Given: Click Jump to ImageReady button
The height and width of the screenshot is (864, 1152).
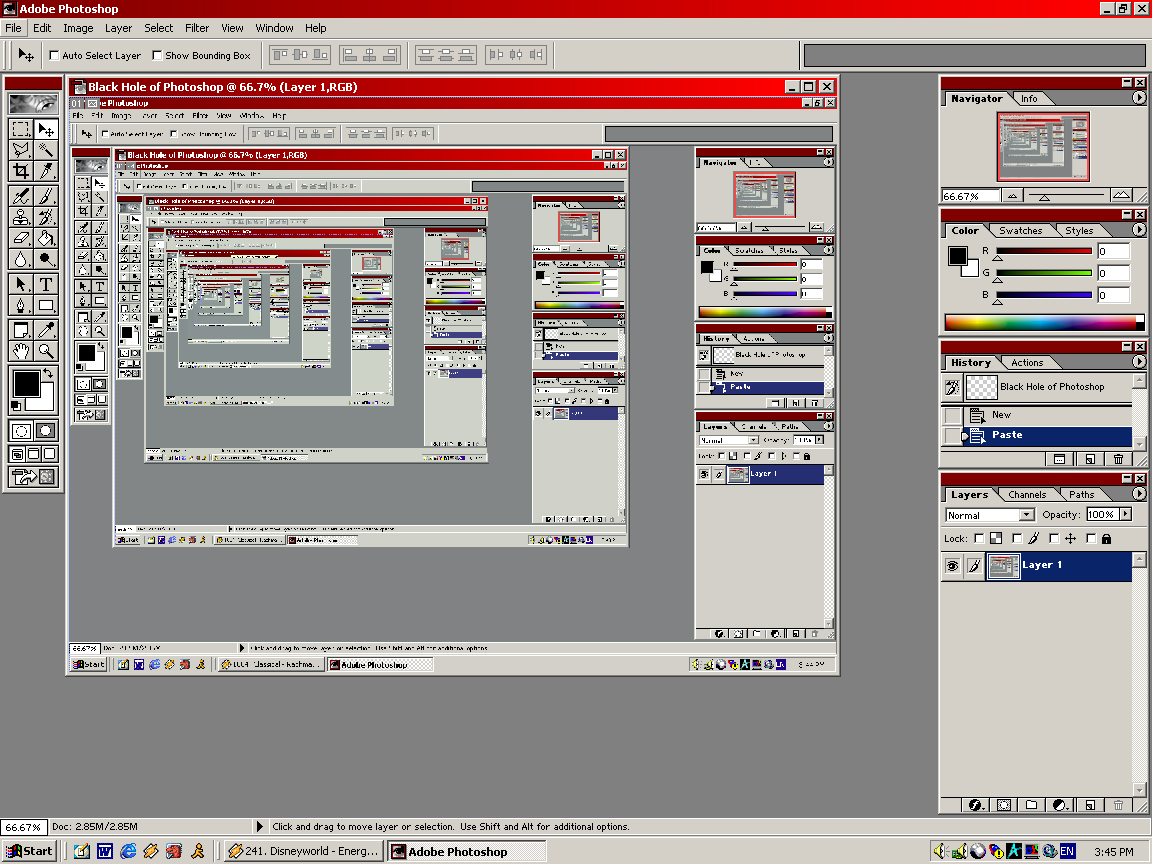Looking at the screenshot, I should click(33, 477).
